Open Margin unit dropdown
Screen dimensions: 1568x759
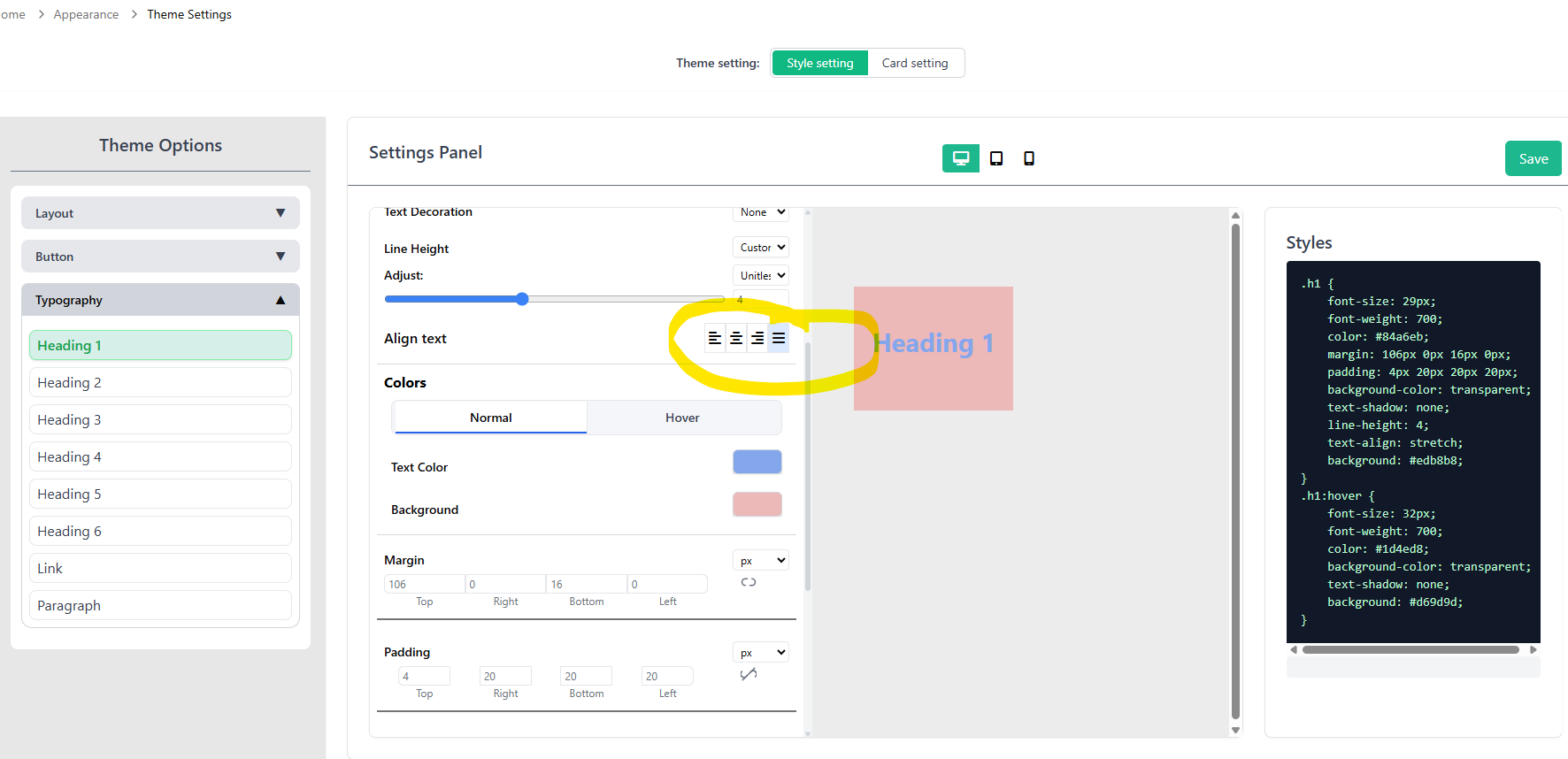click(761, 560)
